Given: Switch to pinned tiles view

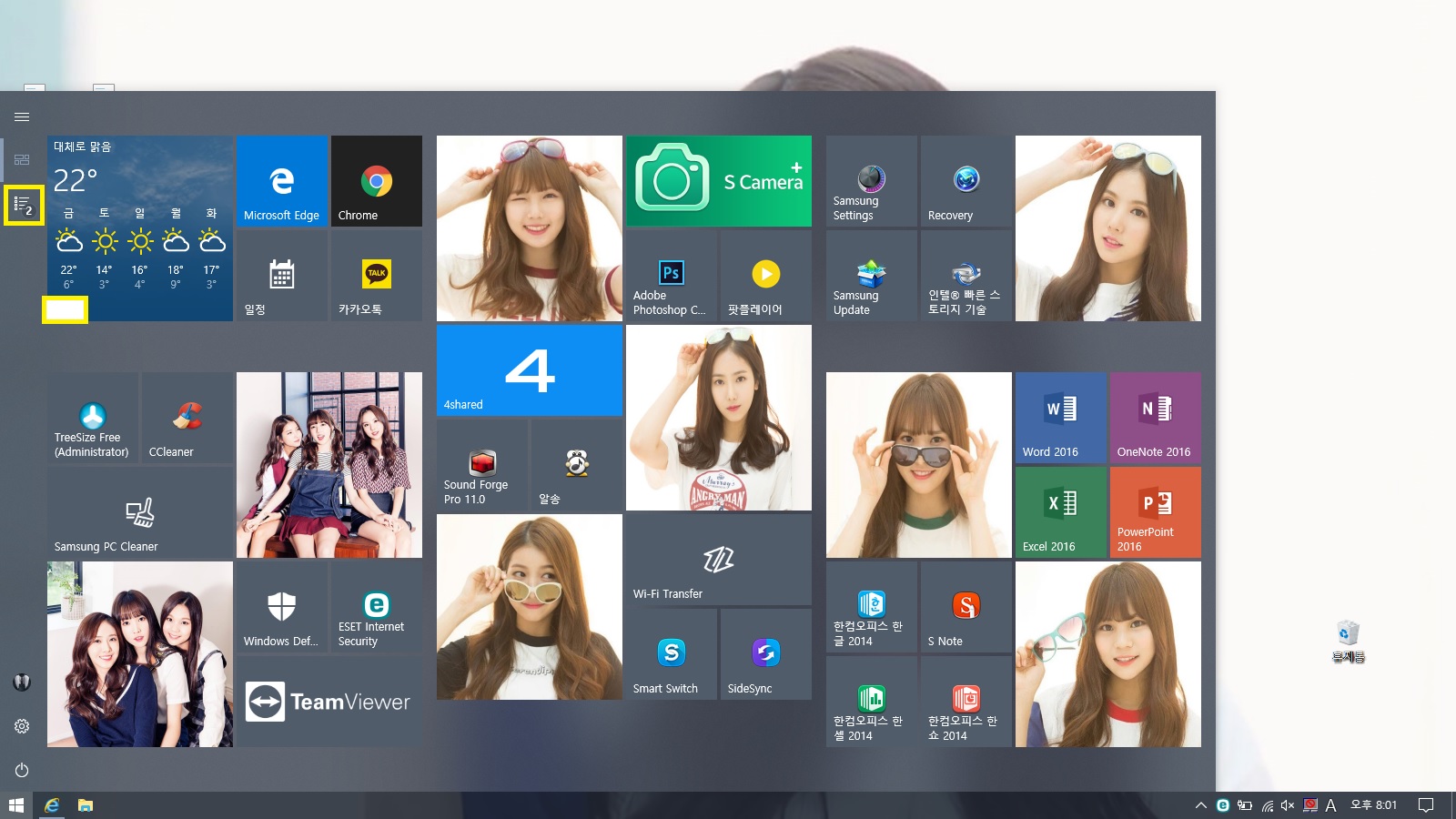Looking at the screenshot, I should pyautogui.click(x=22, y=160).
